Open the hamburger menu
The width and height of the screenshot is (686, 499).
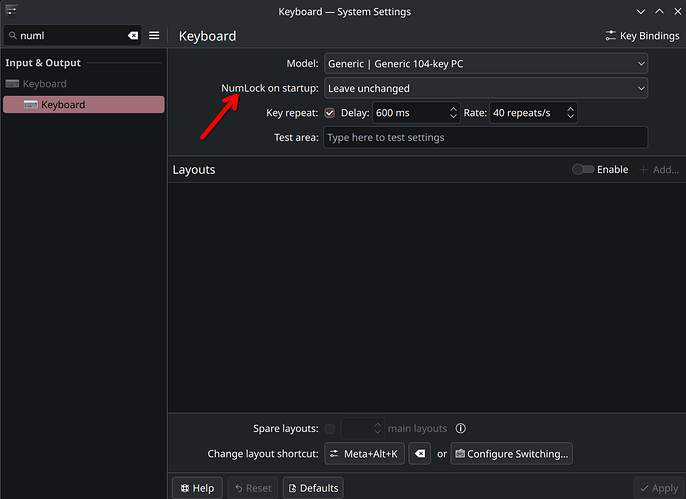click(x=154, y=35)
